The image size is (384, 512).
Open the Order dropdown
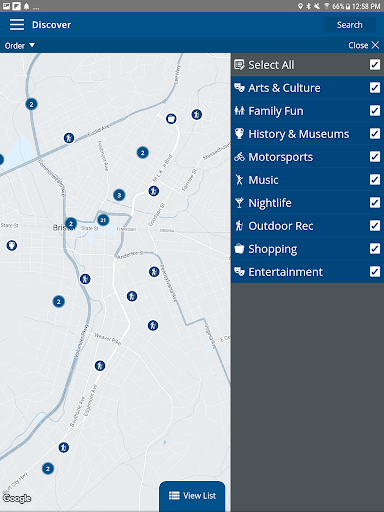pos(19,46)
